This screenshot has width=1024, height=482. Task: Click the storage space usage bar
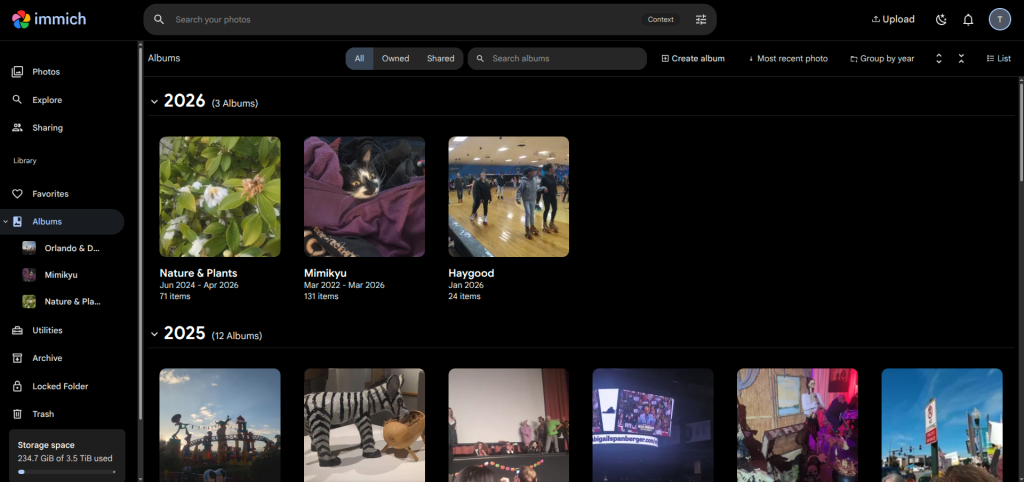point(66,471)
